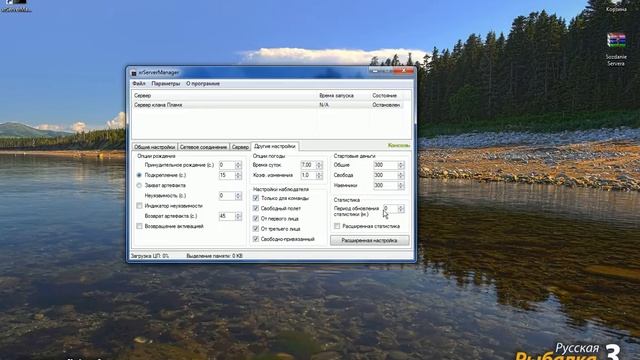This screenshot has width=640, height=360.
Task: Open the Параметры menu
Action: 166,84
